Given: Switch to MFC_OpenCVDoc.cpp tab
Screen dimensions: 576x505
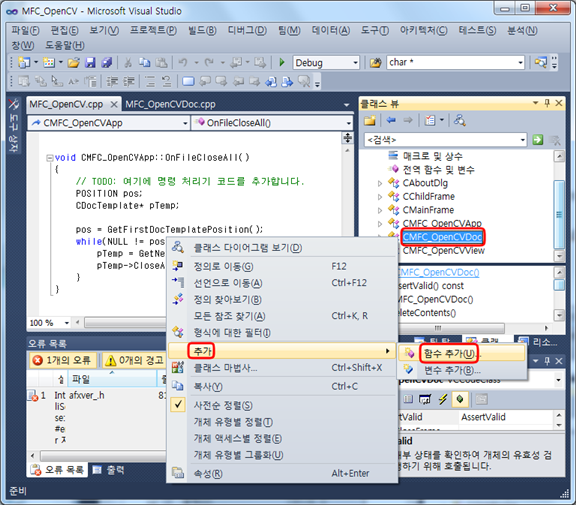Looking at the screenshot, I should coord(170,104).
